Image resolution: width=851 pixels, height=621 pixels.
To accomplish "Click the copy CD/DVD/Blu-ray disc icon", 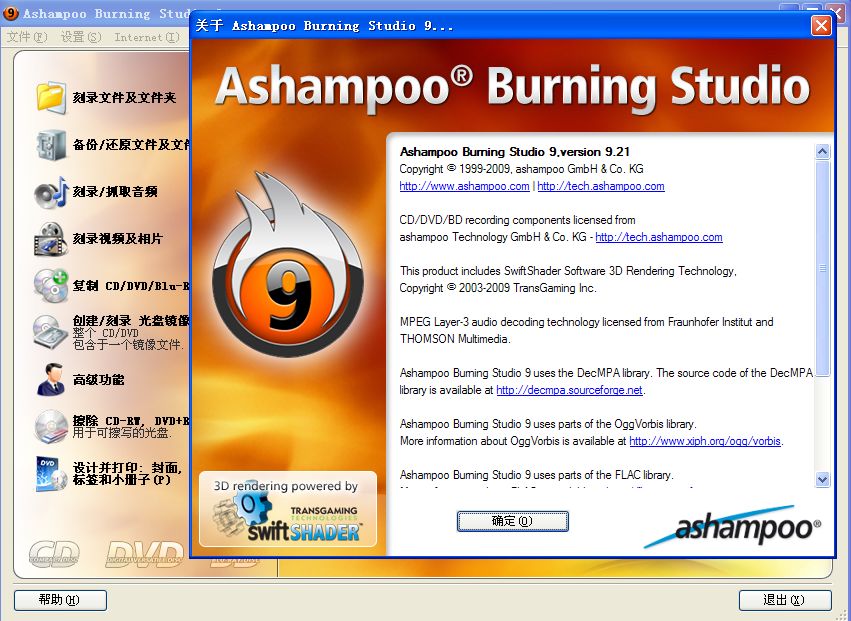I will [x=51, y=286].
